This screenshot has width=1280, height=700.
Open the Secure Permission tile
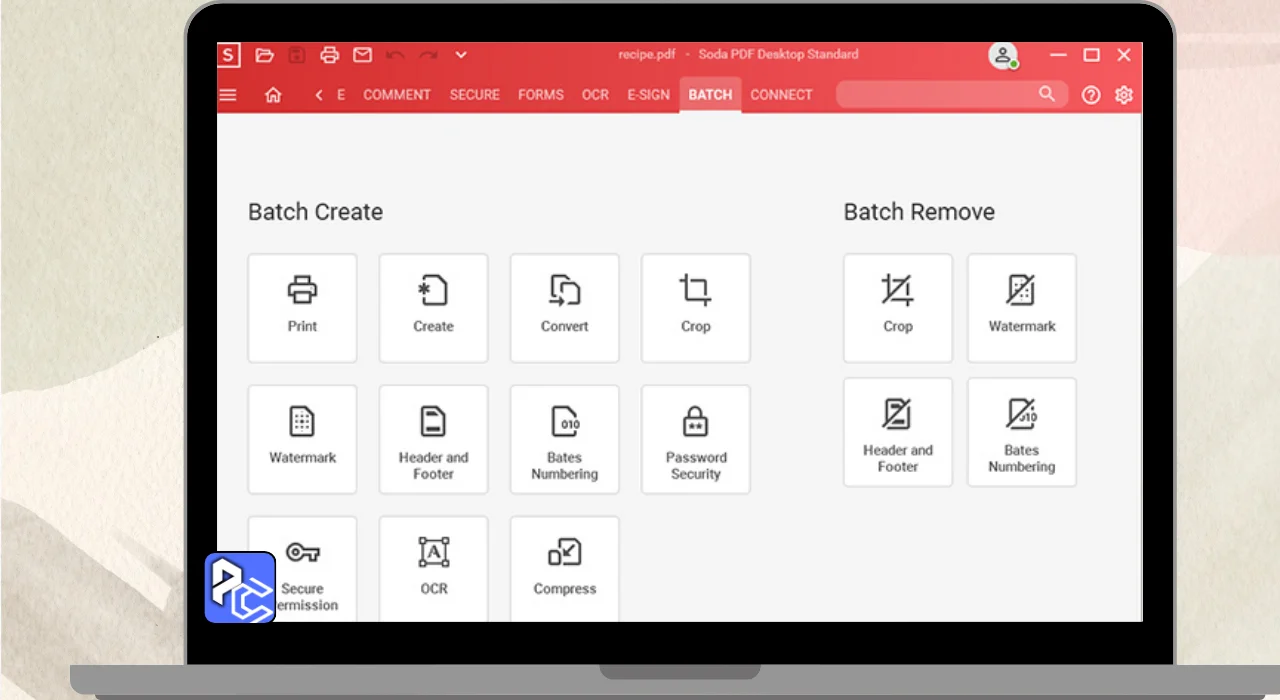302,569
